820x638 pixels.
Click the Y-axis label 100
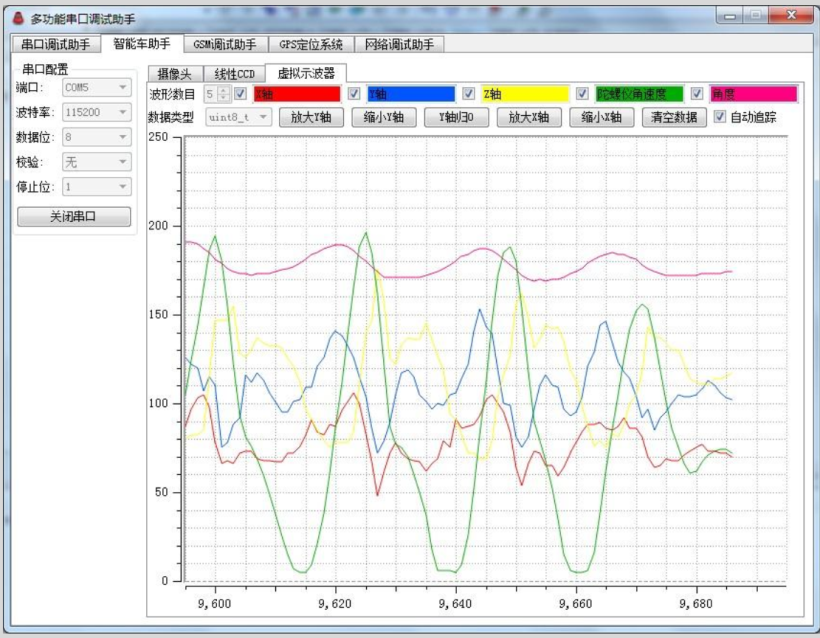point(158,403)
